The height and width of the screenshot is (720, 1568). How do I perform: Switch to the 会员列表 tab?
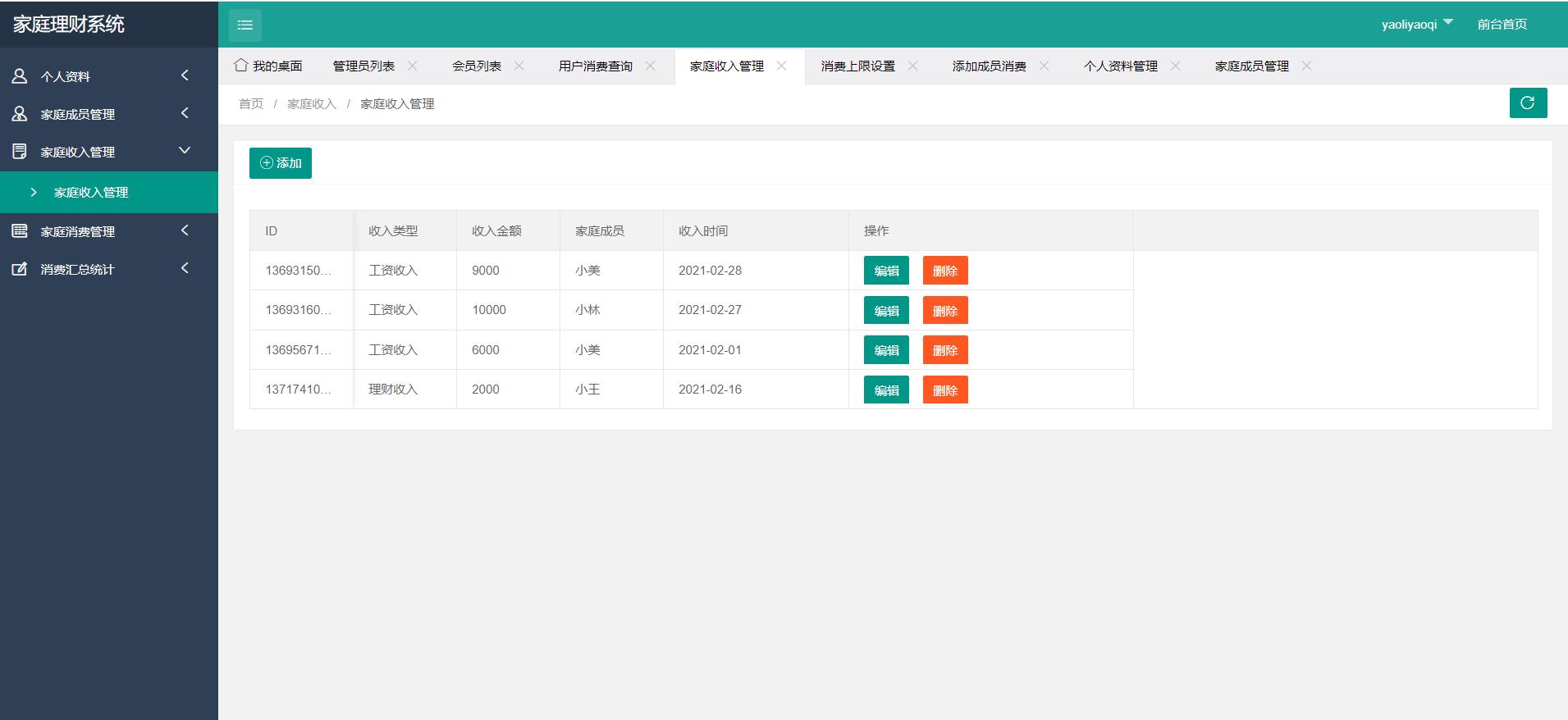click(477, 66)
